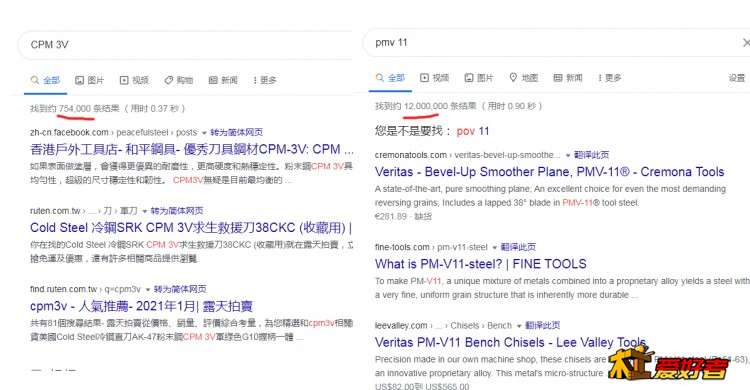
Task: Clear the pmv 11 search box
Action: click(746, 43)
